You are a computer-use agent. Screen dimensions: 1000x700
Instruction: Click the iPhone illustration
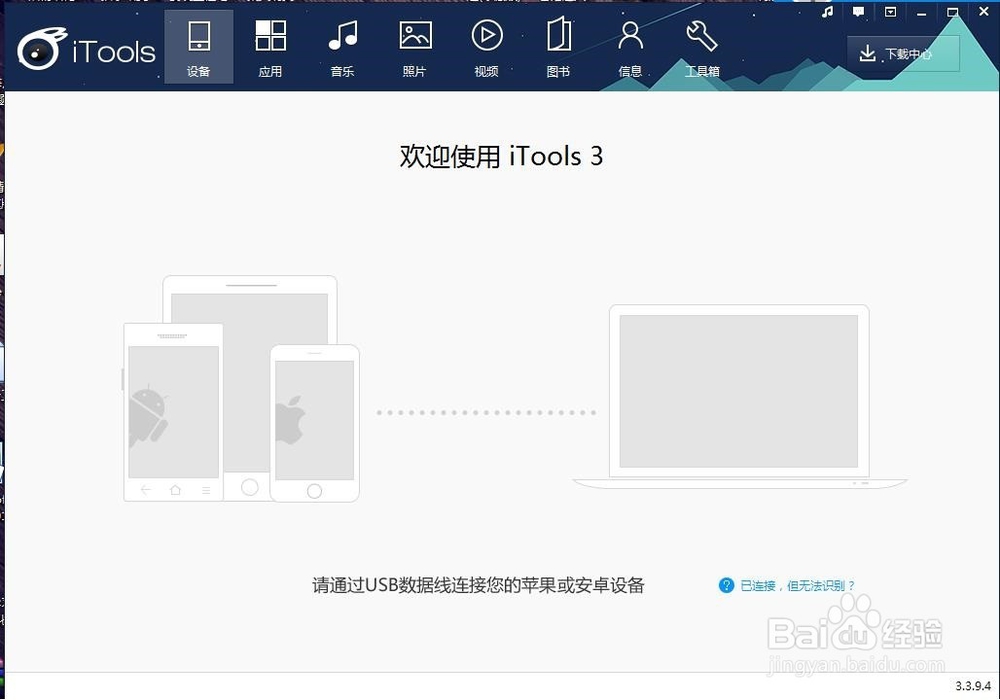315,423
